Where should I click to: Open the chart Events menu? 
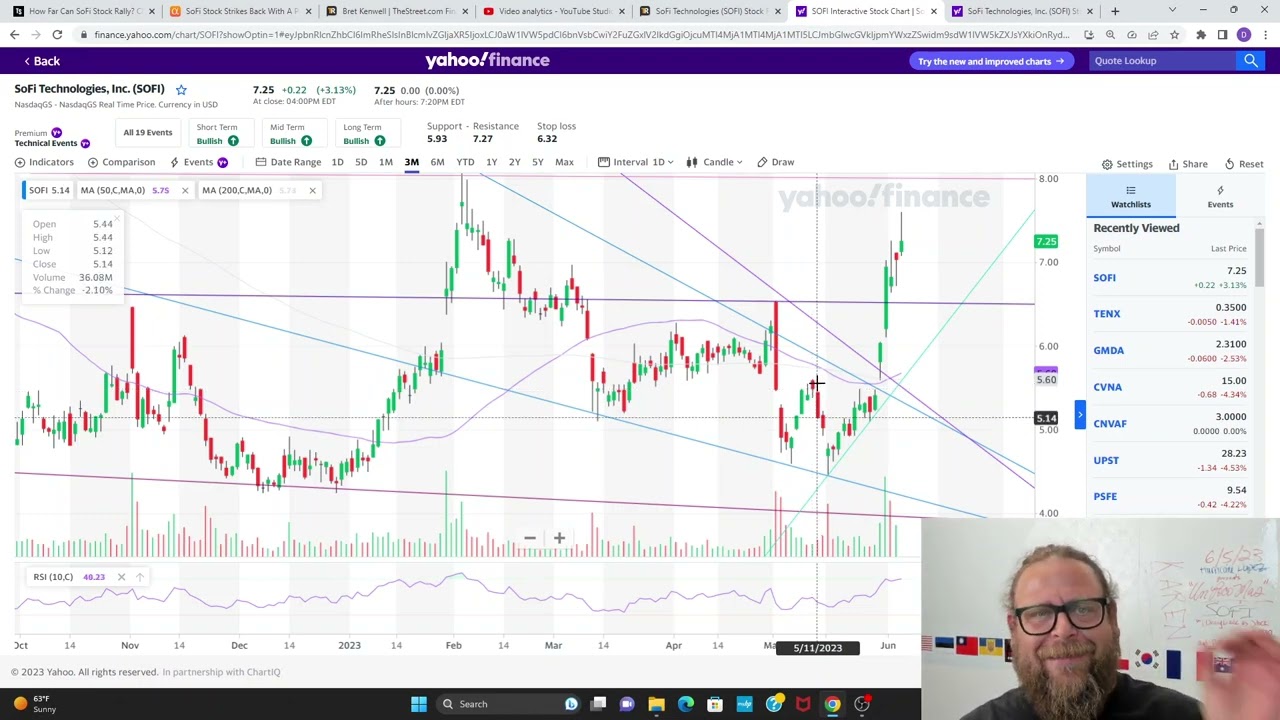point(198,162)
